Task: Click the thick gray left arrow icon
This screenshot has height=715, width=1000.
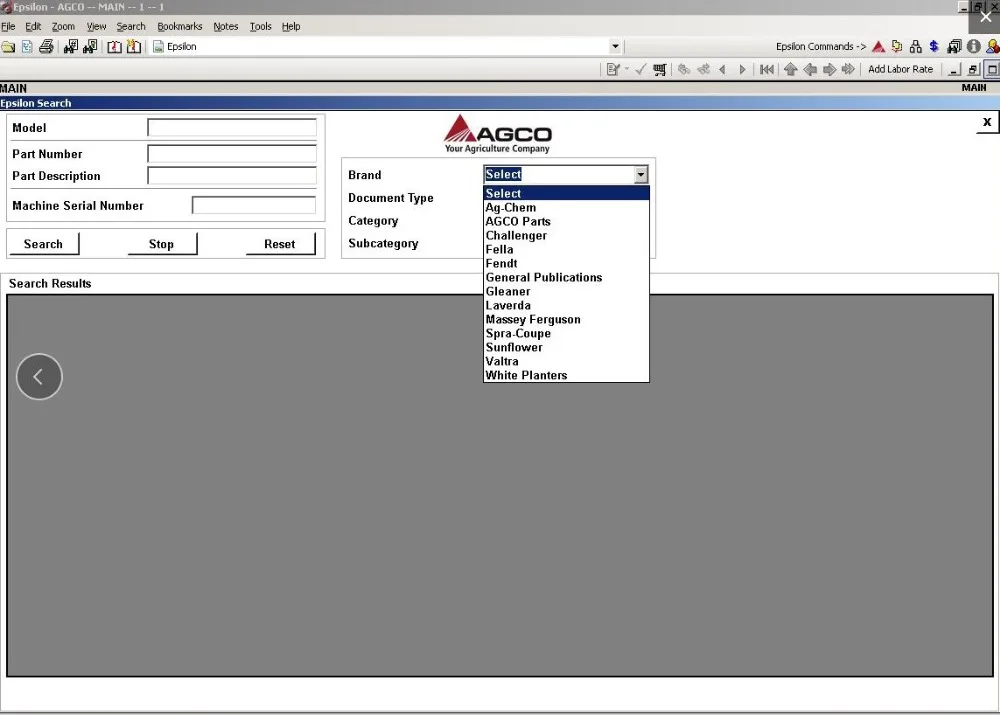Action: coord(810,70)
